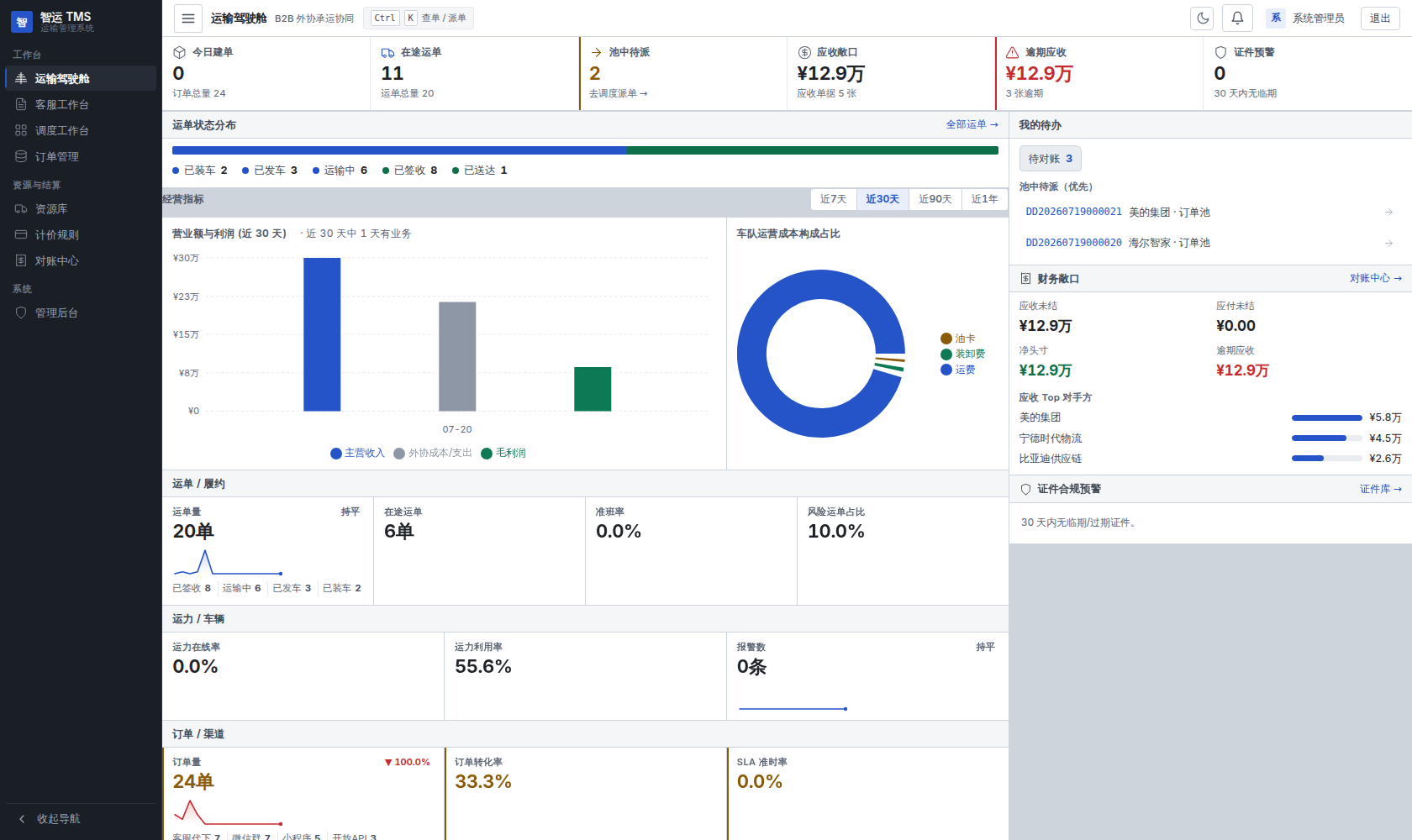This screenshot has width=1412, height=840.
Task: Follow the 去调度派单 link
Action: point(619,93)
